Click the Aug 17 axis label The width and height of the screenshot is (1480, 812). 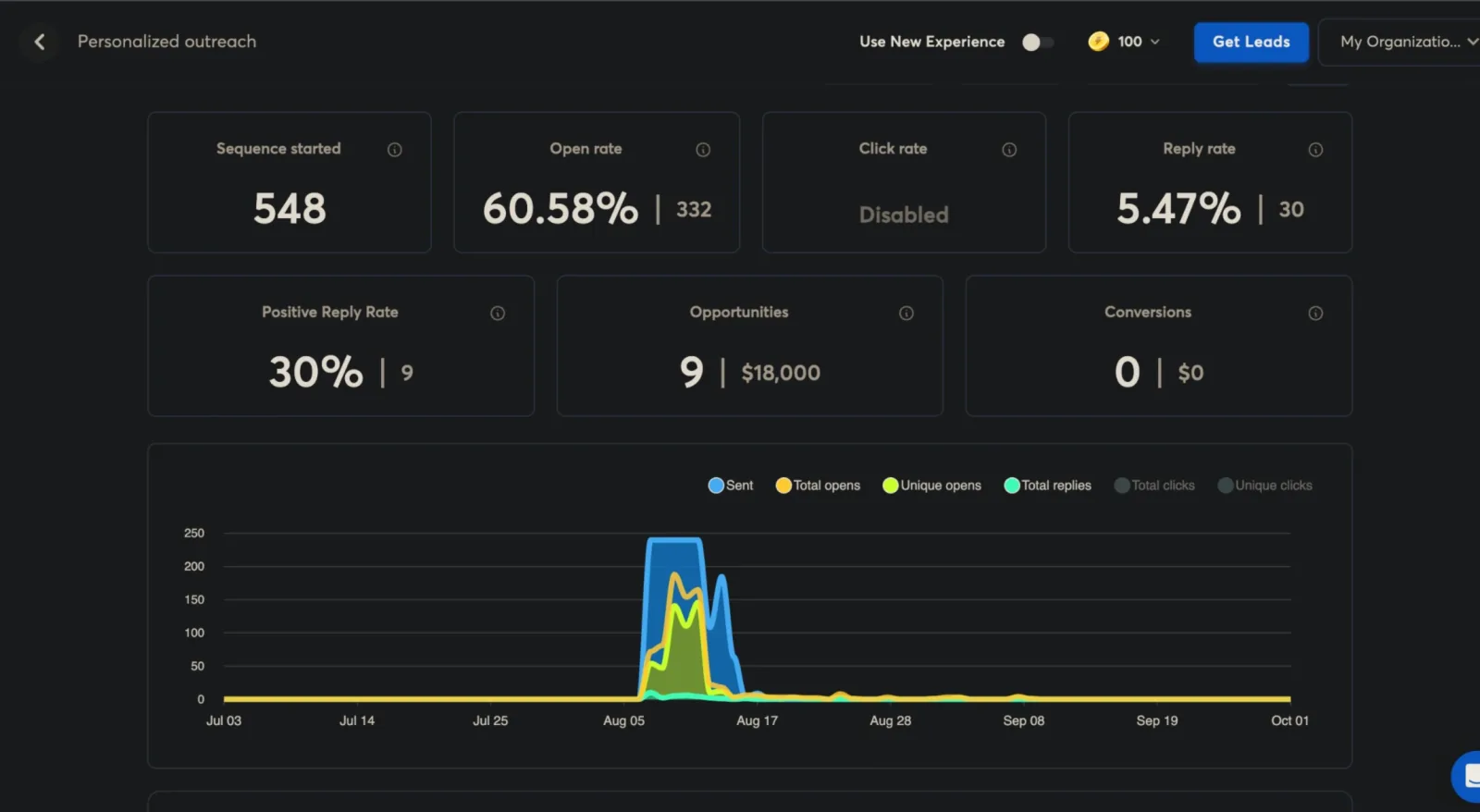[x=757, y=720]
